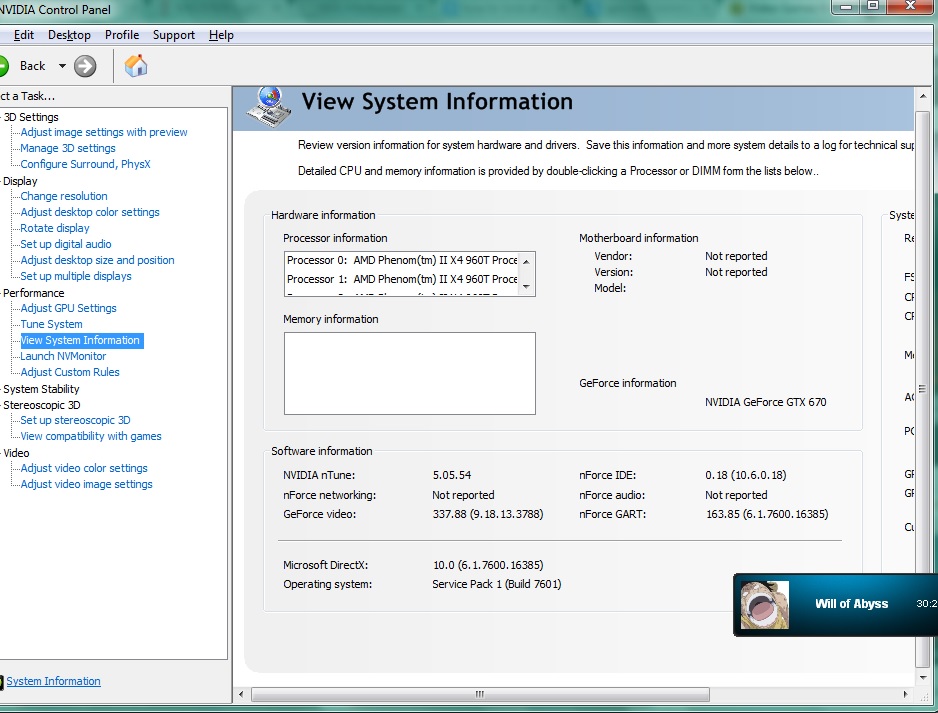Open the Help menu
Viewport: 938px width, 713px height.
click(221, 35)
